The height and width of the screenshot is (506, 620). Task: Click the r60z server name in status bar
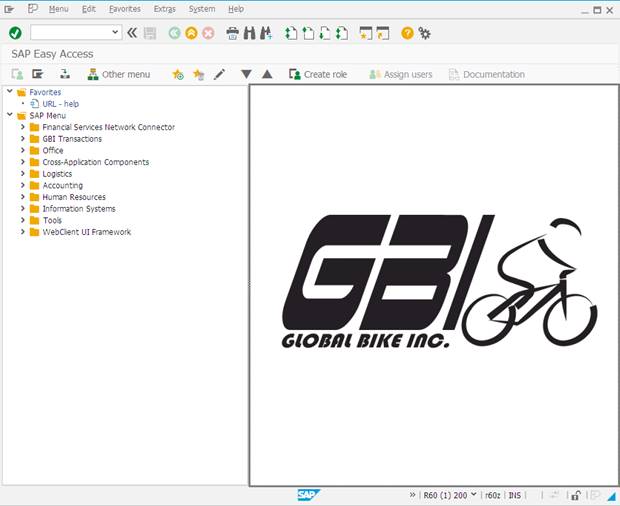[493, 495]
